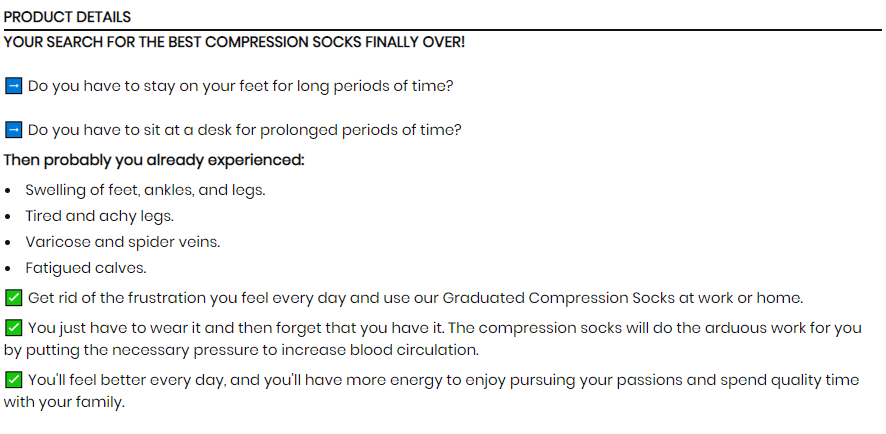Image resolution: width=886 pixels, height=434 pixels.
Task: Click the green checkmark icon before 'You'll feel better every day'
Action: (x=14, y=380)
